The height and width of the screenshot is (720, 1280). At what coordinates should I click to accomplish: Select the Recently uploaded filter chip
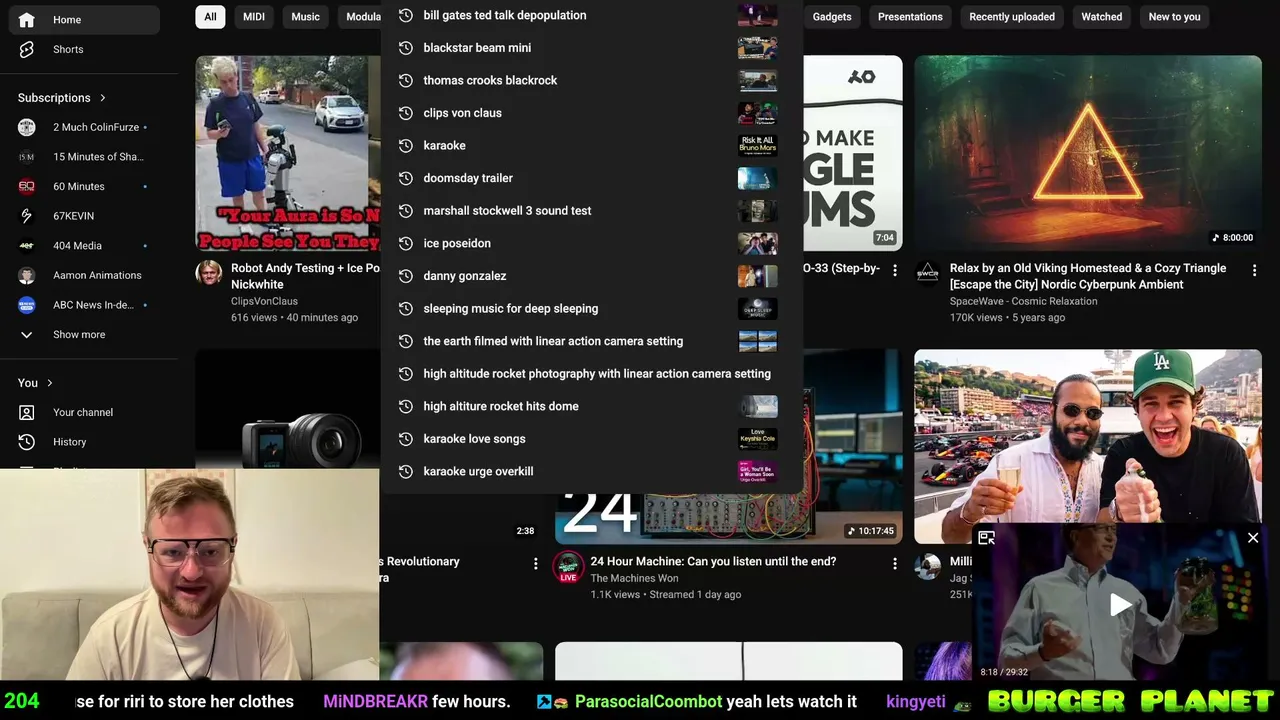pos(1012,17)
